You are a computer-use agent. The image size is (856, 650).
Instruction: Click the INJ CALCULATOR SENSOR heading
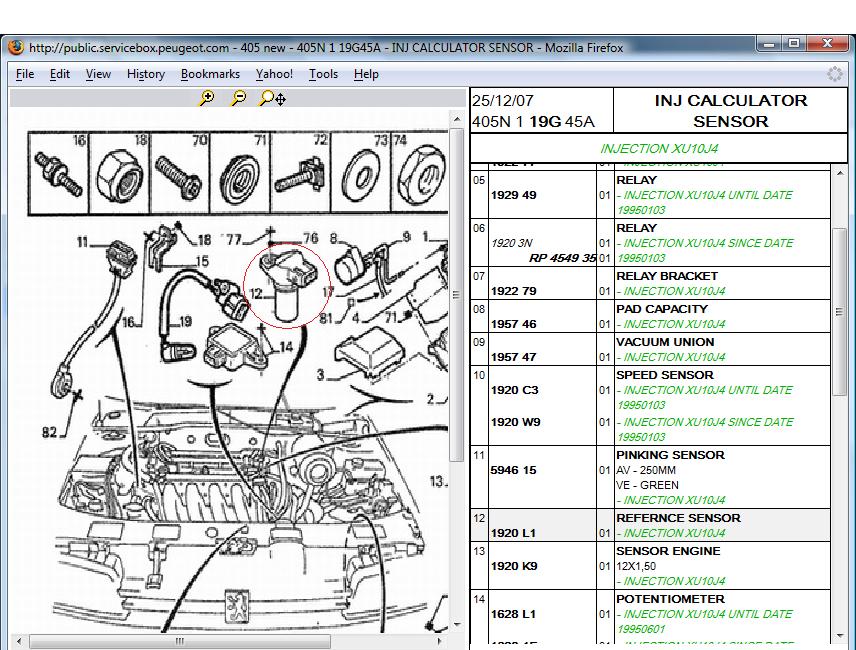tap(730, 111)
